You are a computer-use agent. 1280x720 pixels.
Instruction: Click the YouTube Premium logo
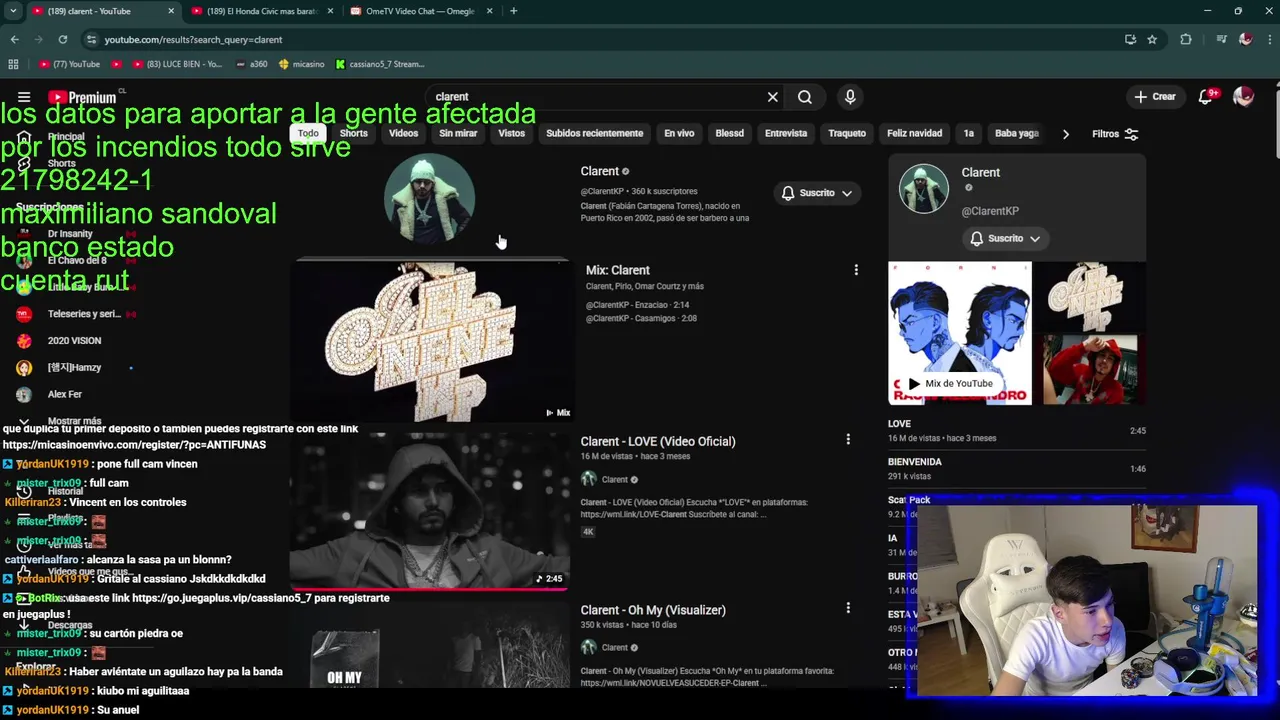coord(82,97)
